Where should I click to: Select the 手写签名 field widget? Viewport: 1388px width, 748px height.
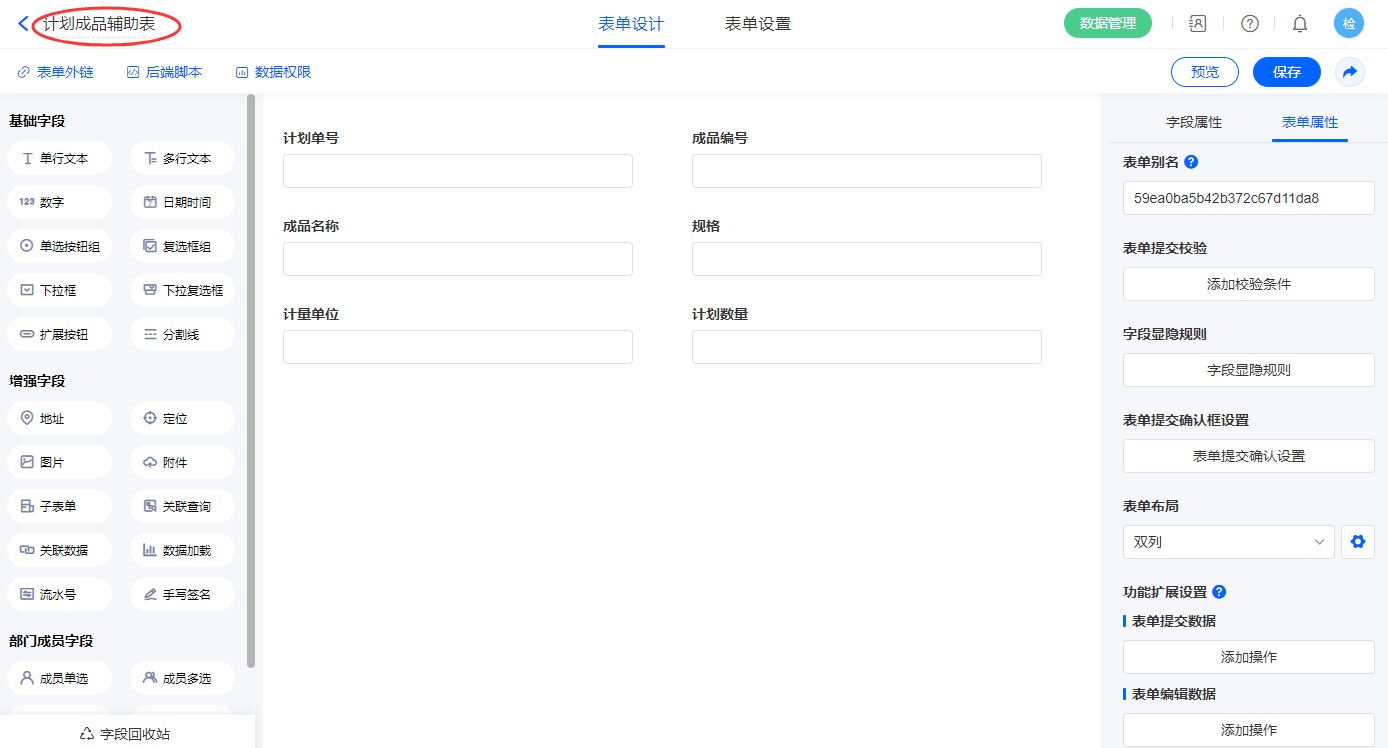coord(182,594)
